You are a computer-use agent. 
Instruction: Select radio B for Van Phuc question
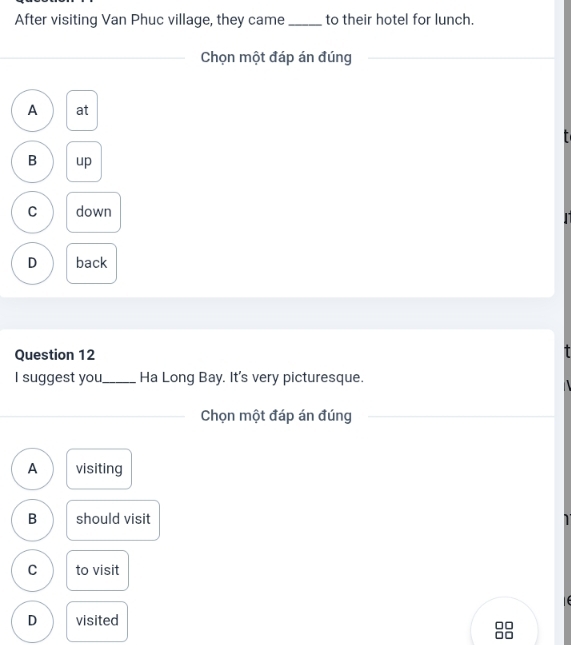[x=32, y=161]
